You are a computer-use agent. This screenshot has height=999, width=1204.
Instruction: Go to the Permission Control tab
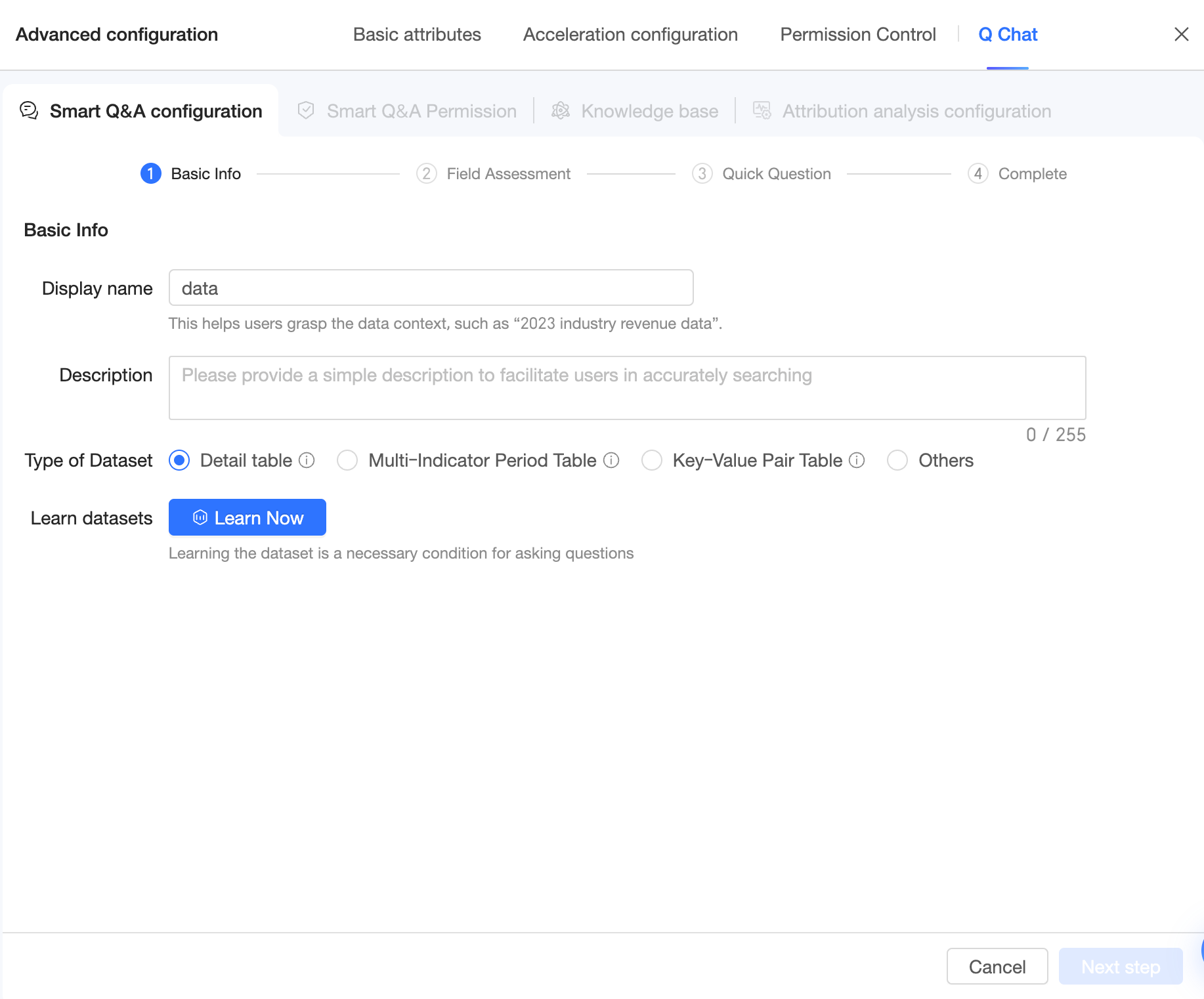[x=857, y=34]
